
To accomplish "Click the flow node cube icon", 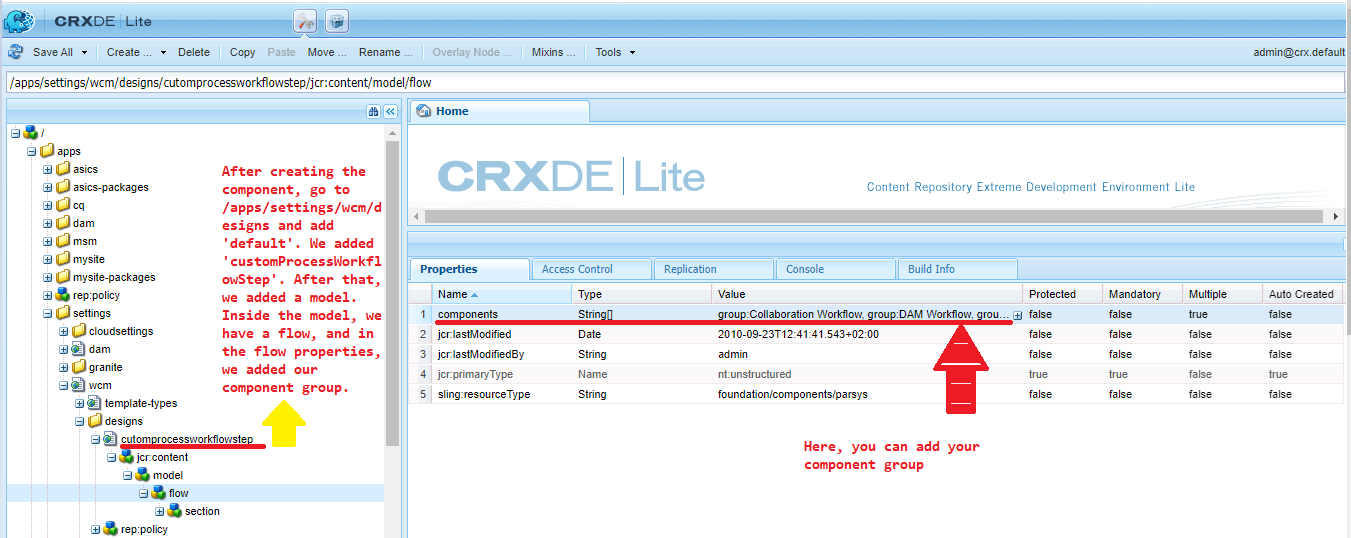I will click(x=158, y=493).
